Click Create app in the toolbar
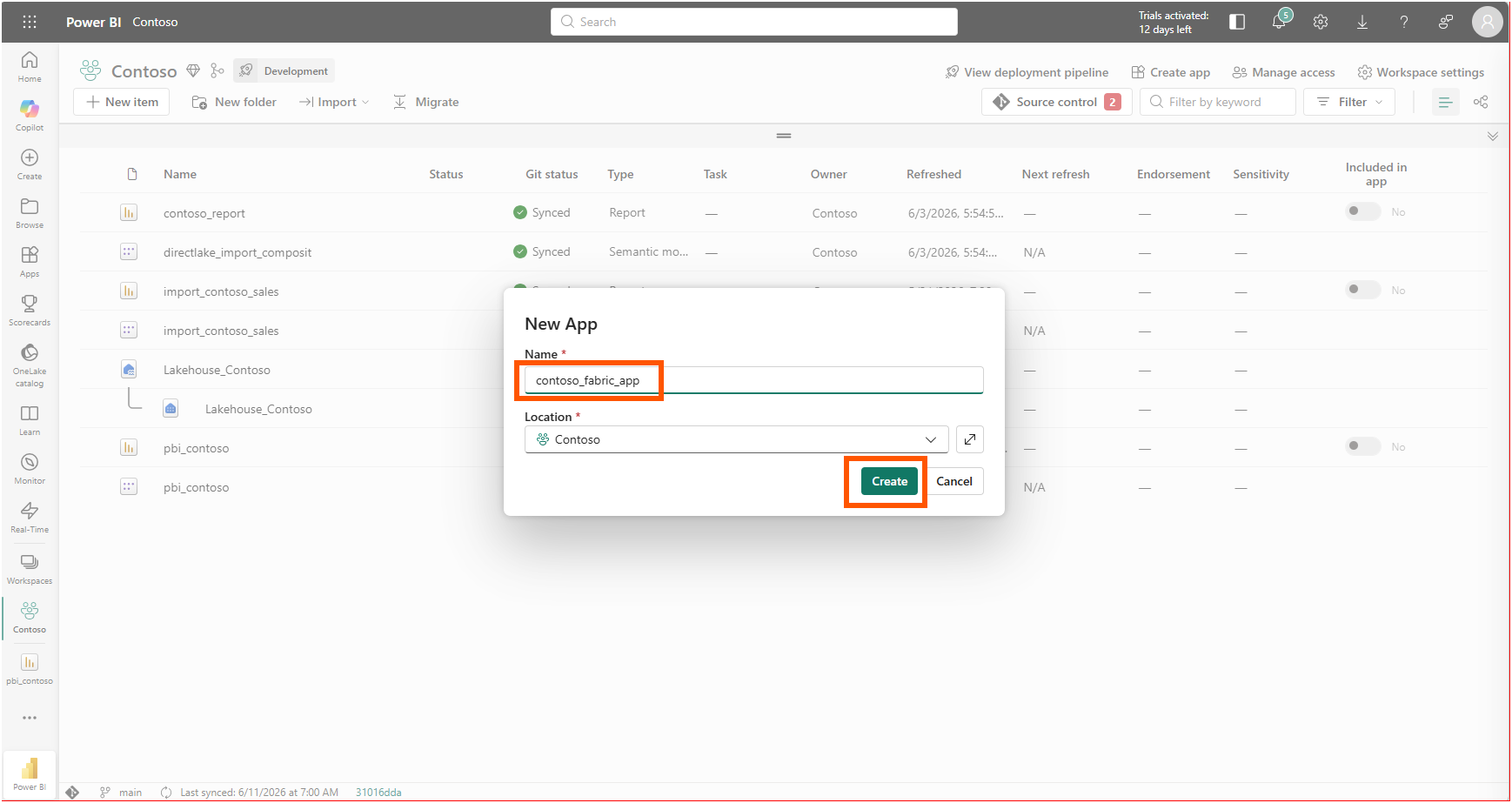 1171,72
